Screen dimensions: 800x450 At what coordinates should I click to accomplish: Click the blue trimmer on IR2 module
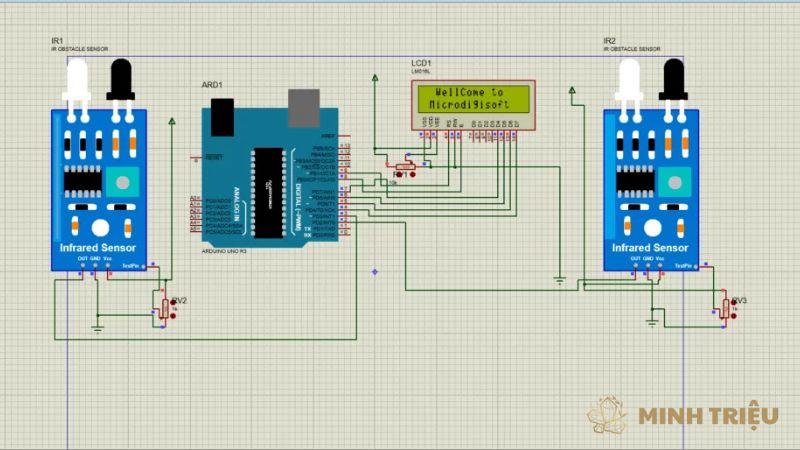(674, 182)
